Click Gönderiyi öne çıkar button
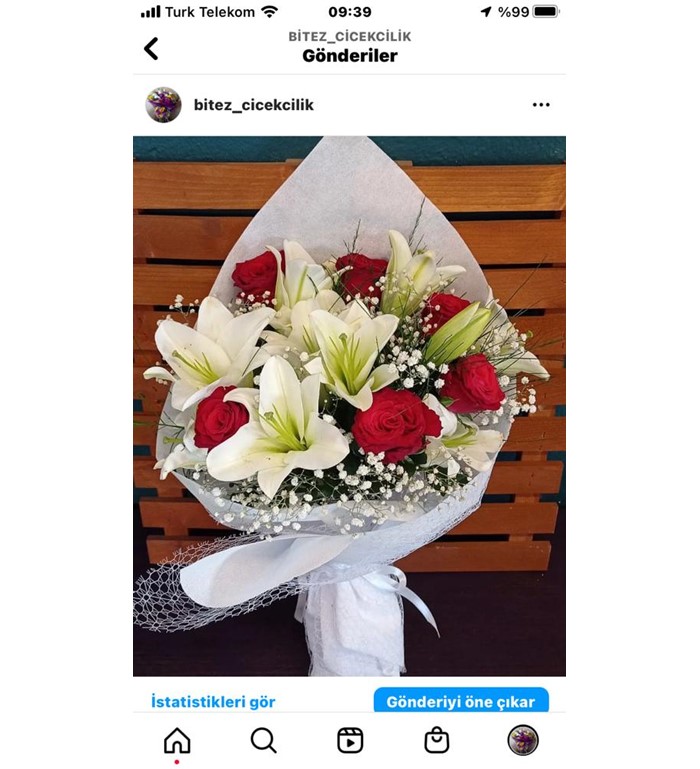 [461, 700]
